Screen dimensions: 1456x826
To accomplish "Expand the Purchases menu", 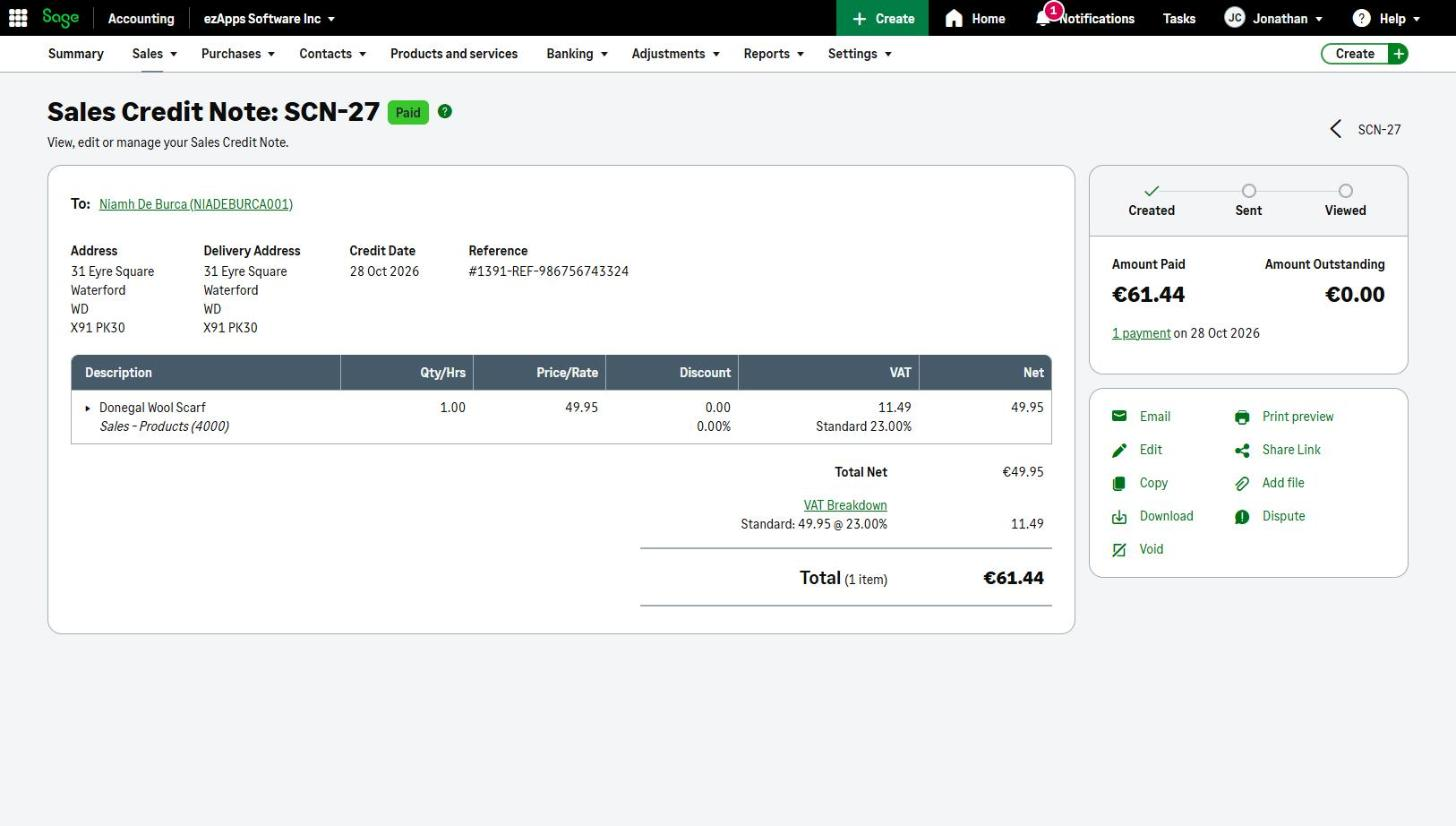I will (x=238, y=54).
